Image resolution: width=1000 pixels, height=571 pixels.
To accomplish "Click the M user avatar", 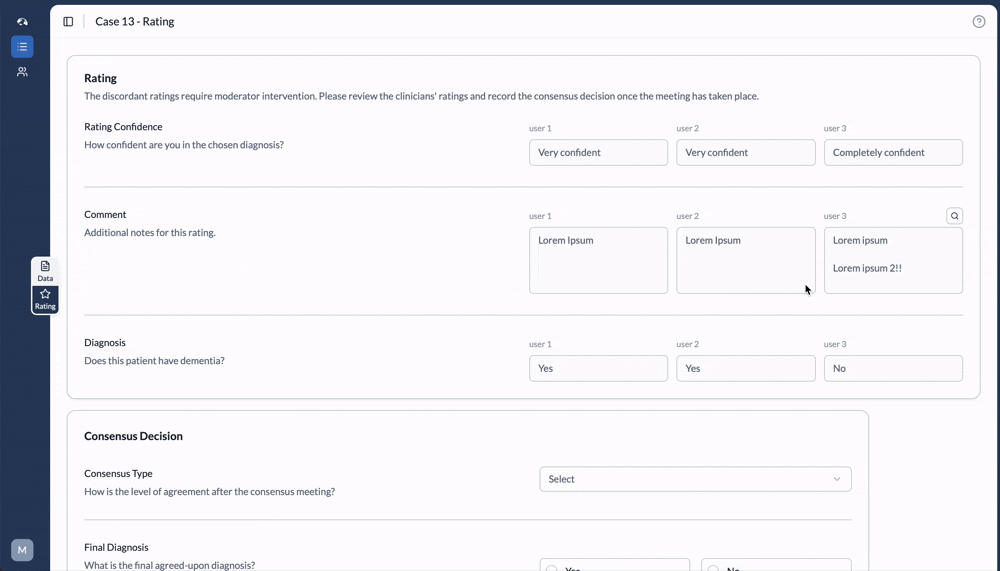I will (22, 550).
